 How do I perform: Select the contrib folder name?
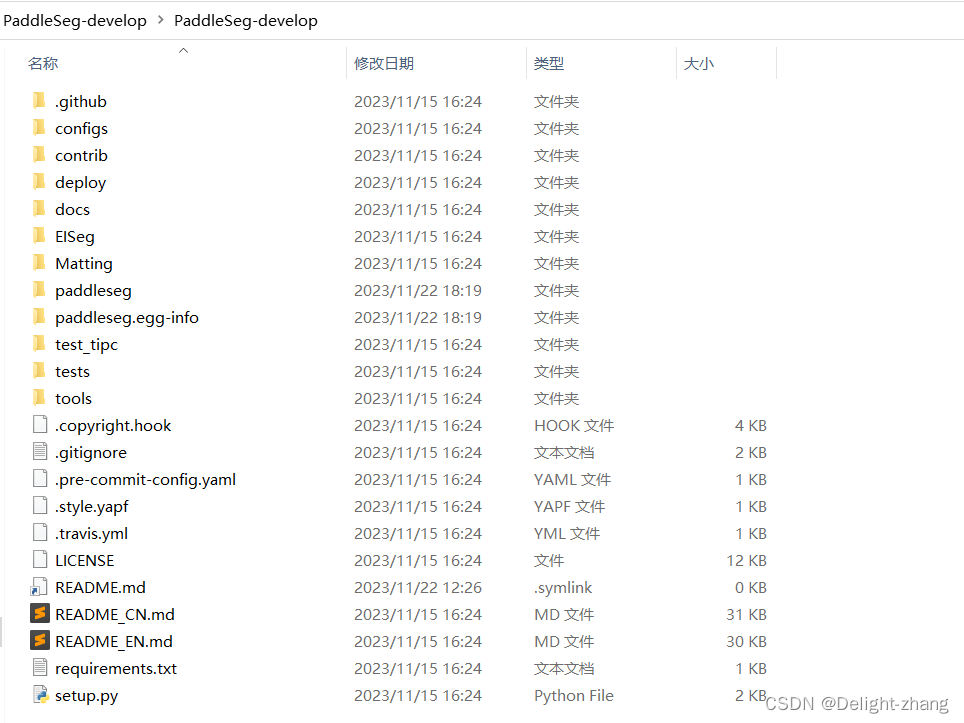coord(81,156)
